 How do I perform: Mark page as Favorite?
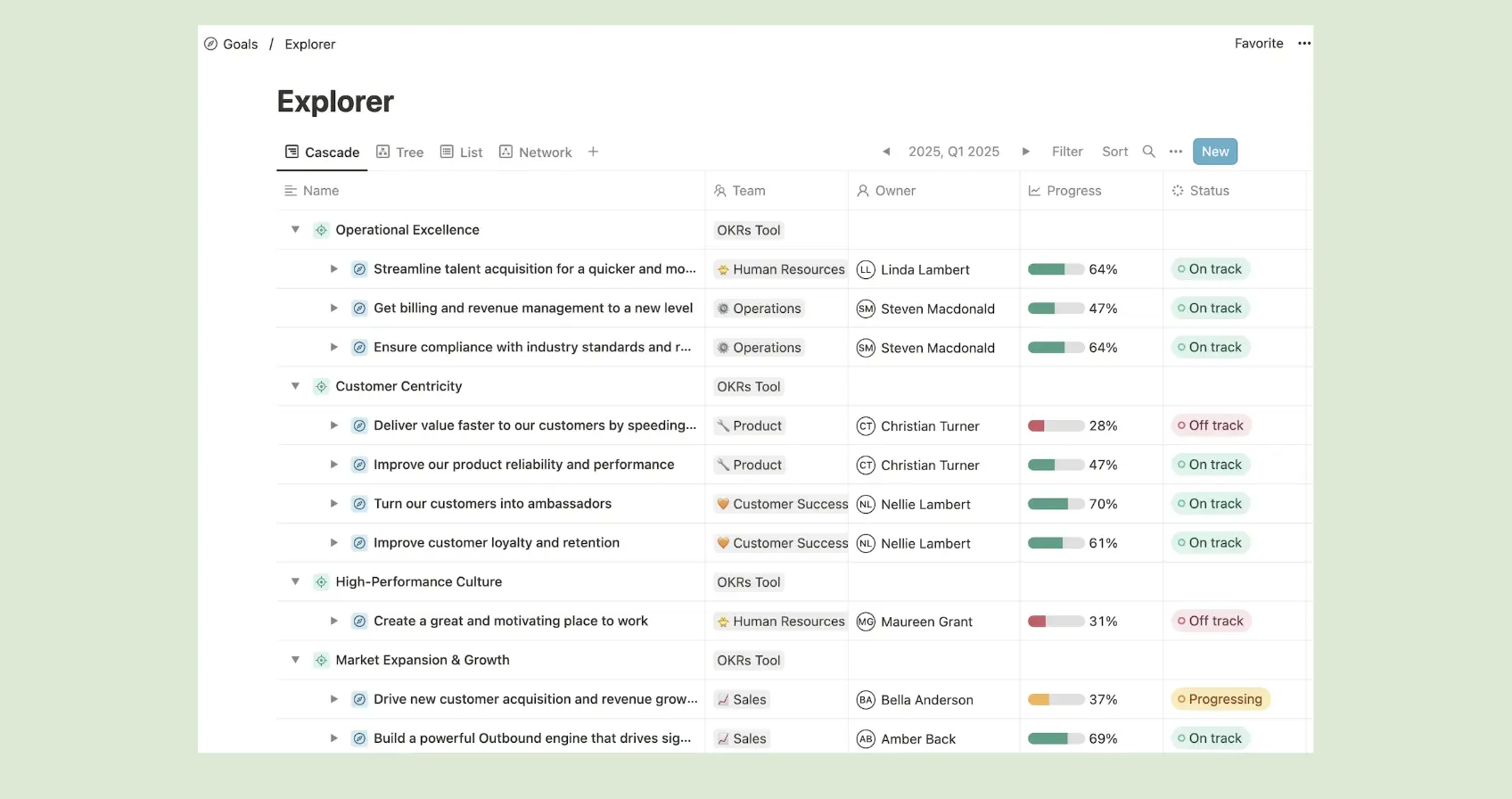1259,43
